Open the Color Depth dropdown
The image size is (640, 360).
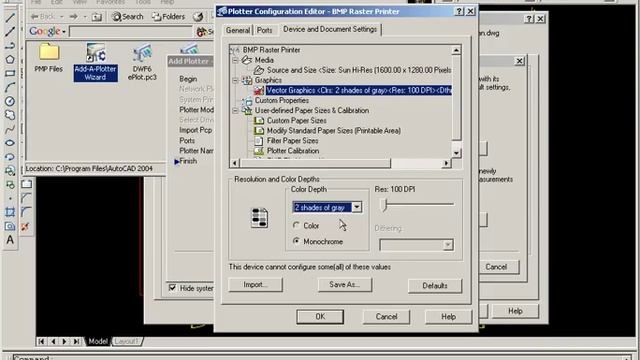(357, 207)
